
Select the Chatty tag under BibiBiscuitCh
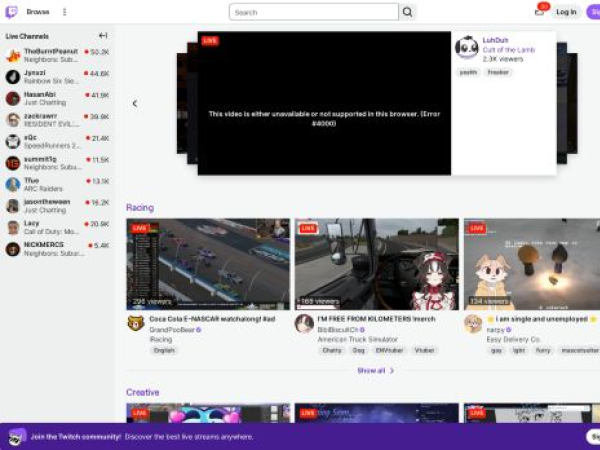[x=332, y=350]
